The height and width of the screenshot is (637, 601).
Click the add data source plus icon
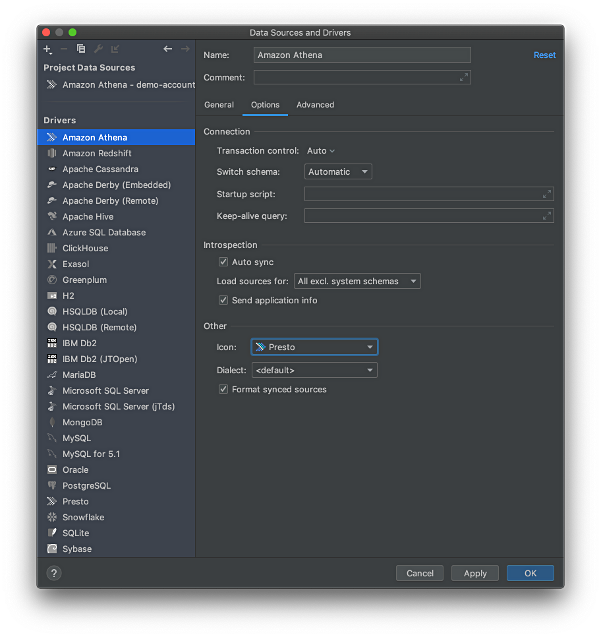(48, 49)
